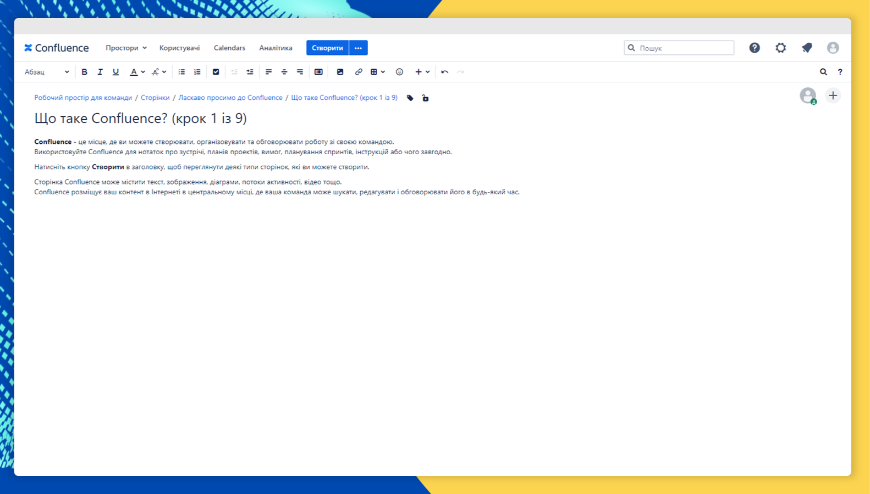This screenshot has height=494, width=870.
Task: Open the paragraph style dropdown Абзац
Action: tap(47, 72)
